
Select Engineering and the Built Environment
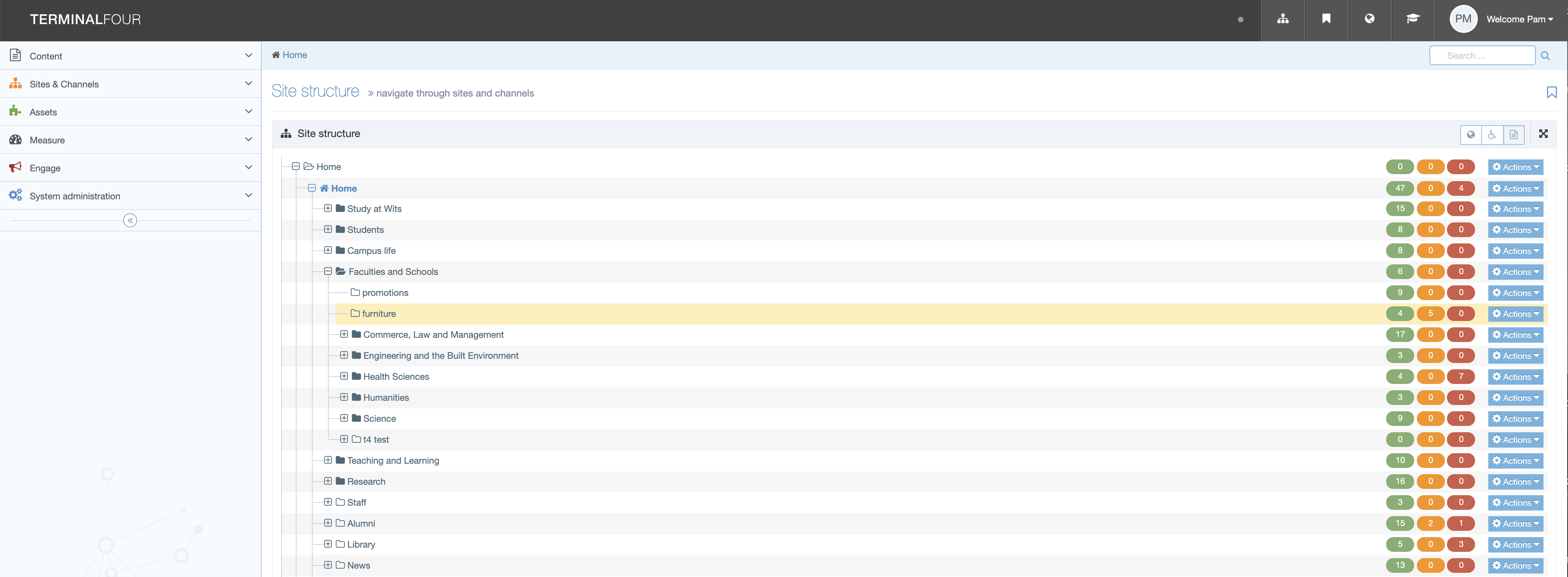[441, 355]
